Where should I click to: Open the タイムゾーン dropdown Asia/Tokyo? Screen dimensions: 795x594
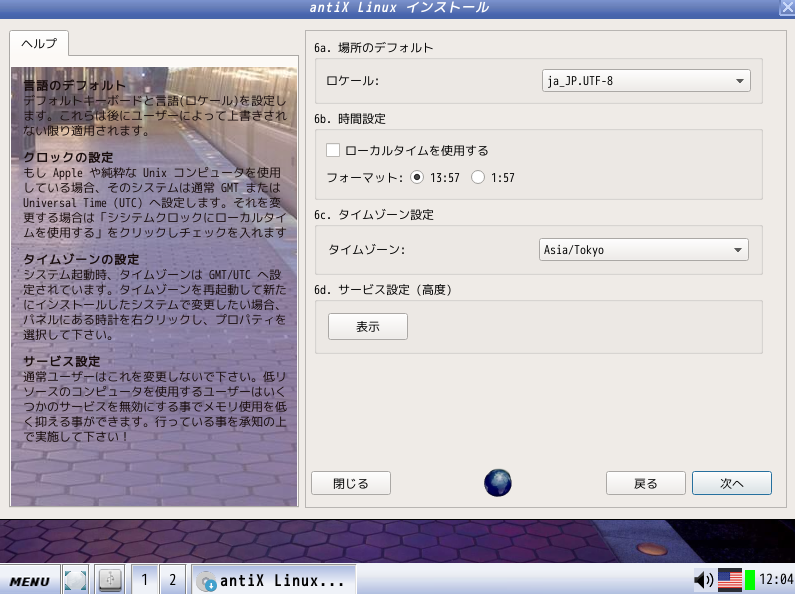point(643,250)
